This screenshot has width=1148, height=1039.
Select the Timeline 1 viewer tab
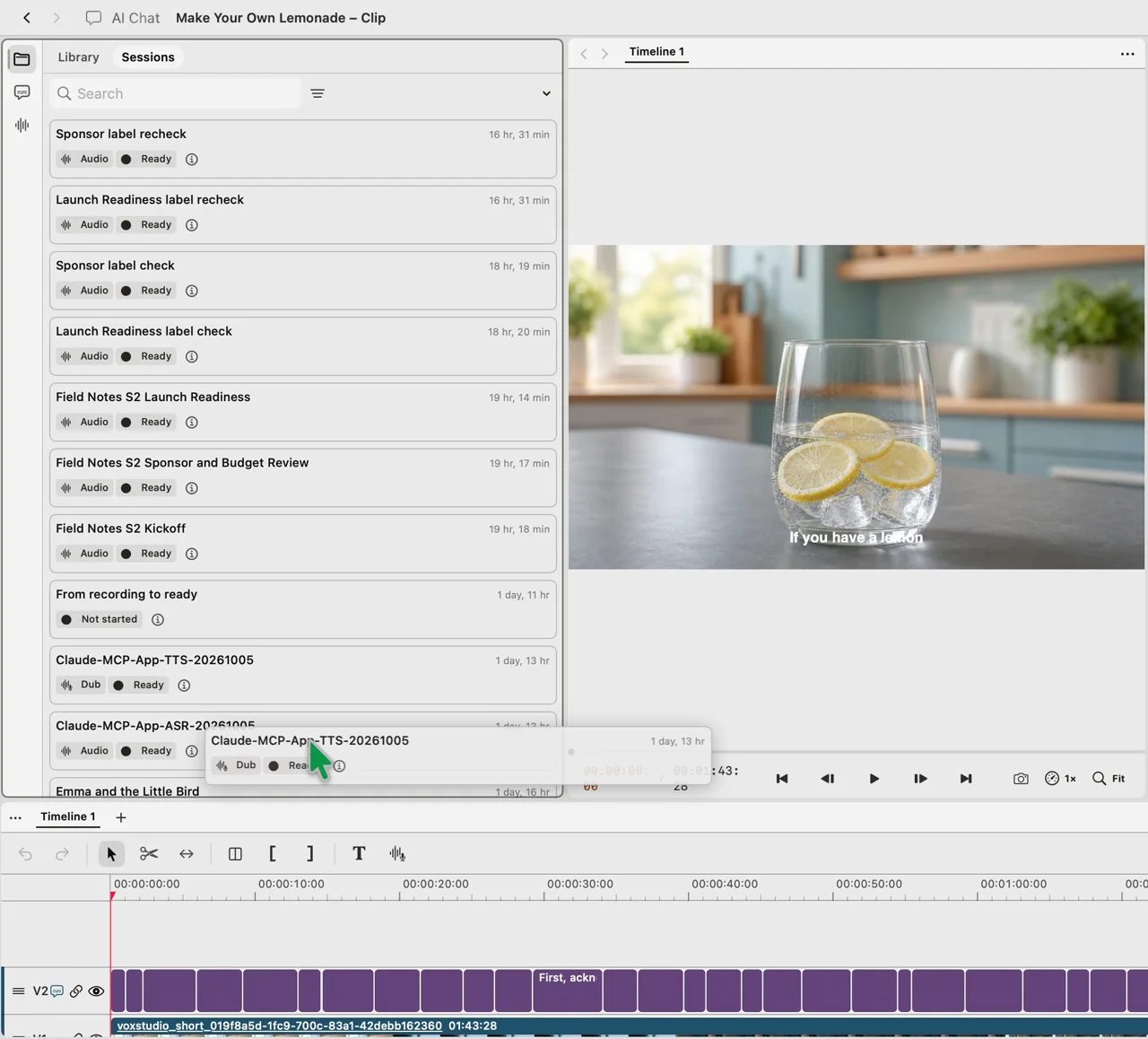(x=657, y=52)
